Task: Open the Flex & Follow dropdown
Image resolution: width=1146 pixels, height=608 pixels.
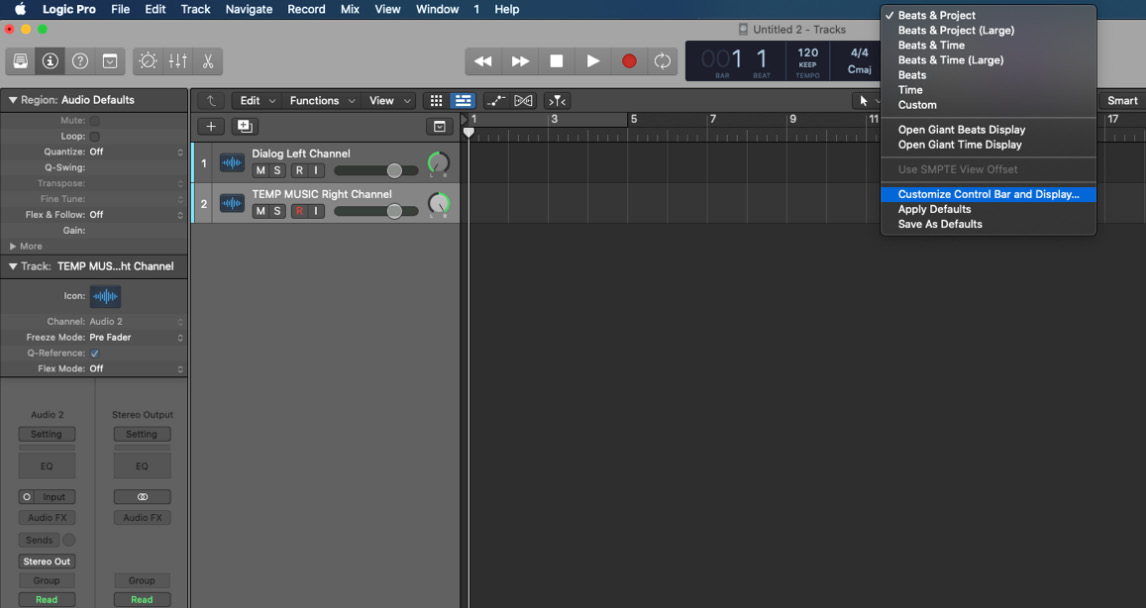Action: point(136,215)
